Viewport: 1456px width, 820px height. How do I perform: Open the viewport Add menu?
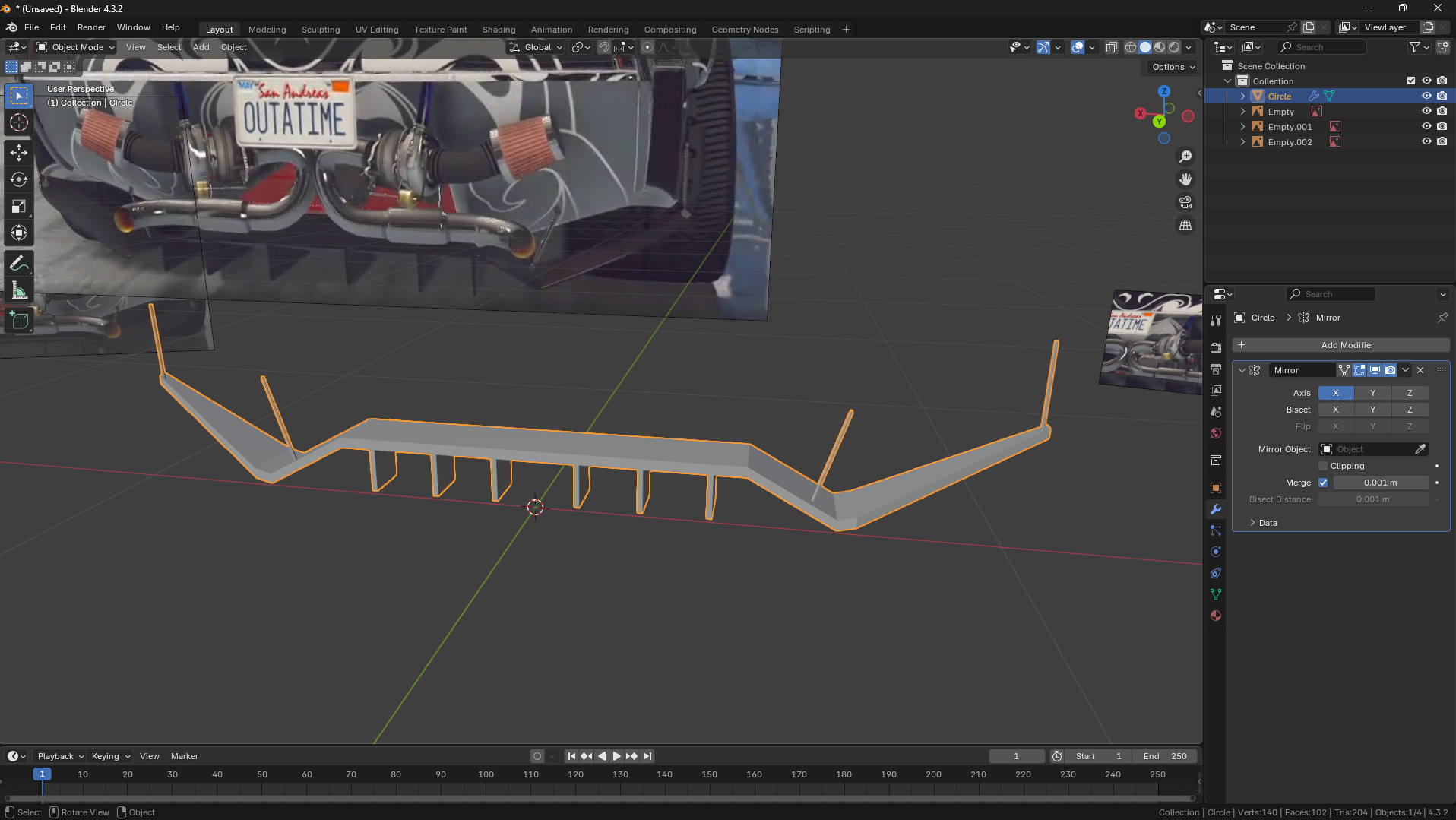[x=201, y=47]
